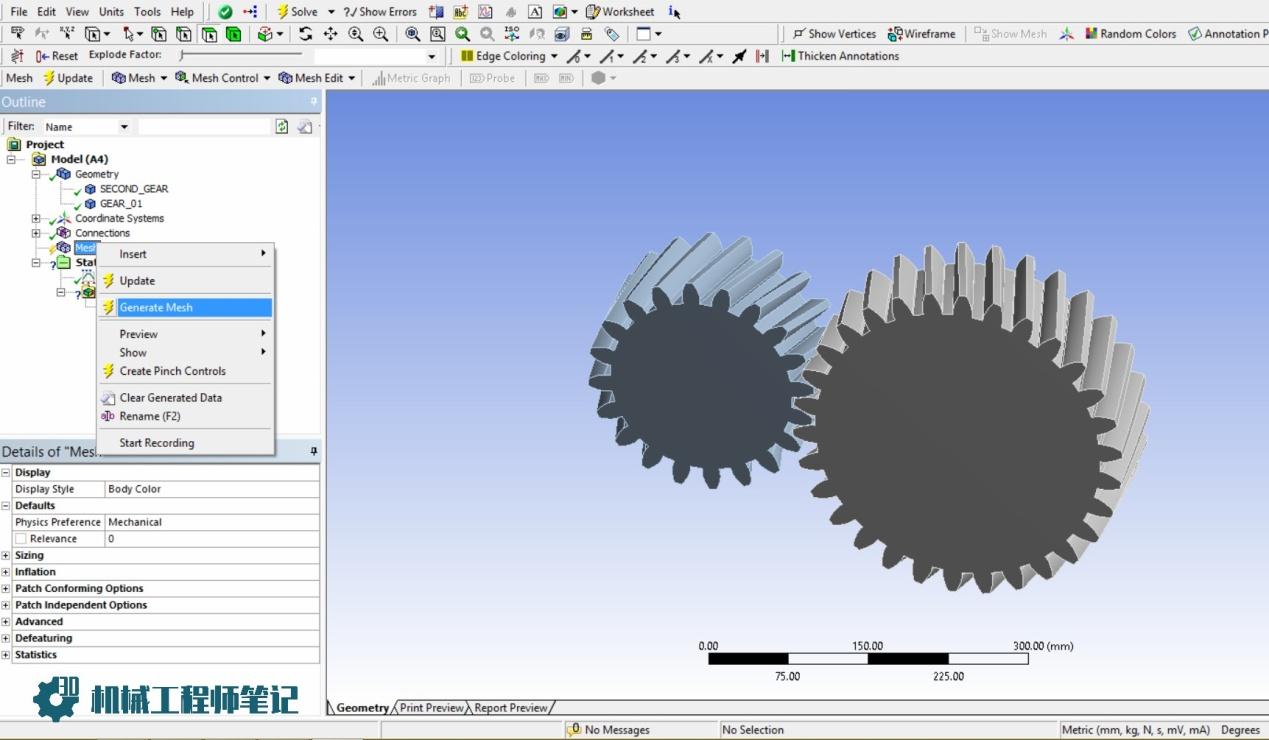Toggle Wireframe display mode
This screenshot has width=1269, height=740.
[921, 34]
